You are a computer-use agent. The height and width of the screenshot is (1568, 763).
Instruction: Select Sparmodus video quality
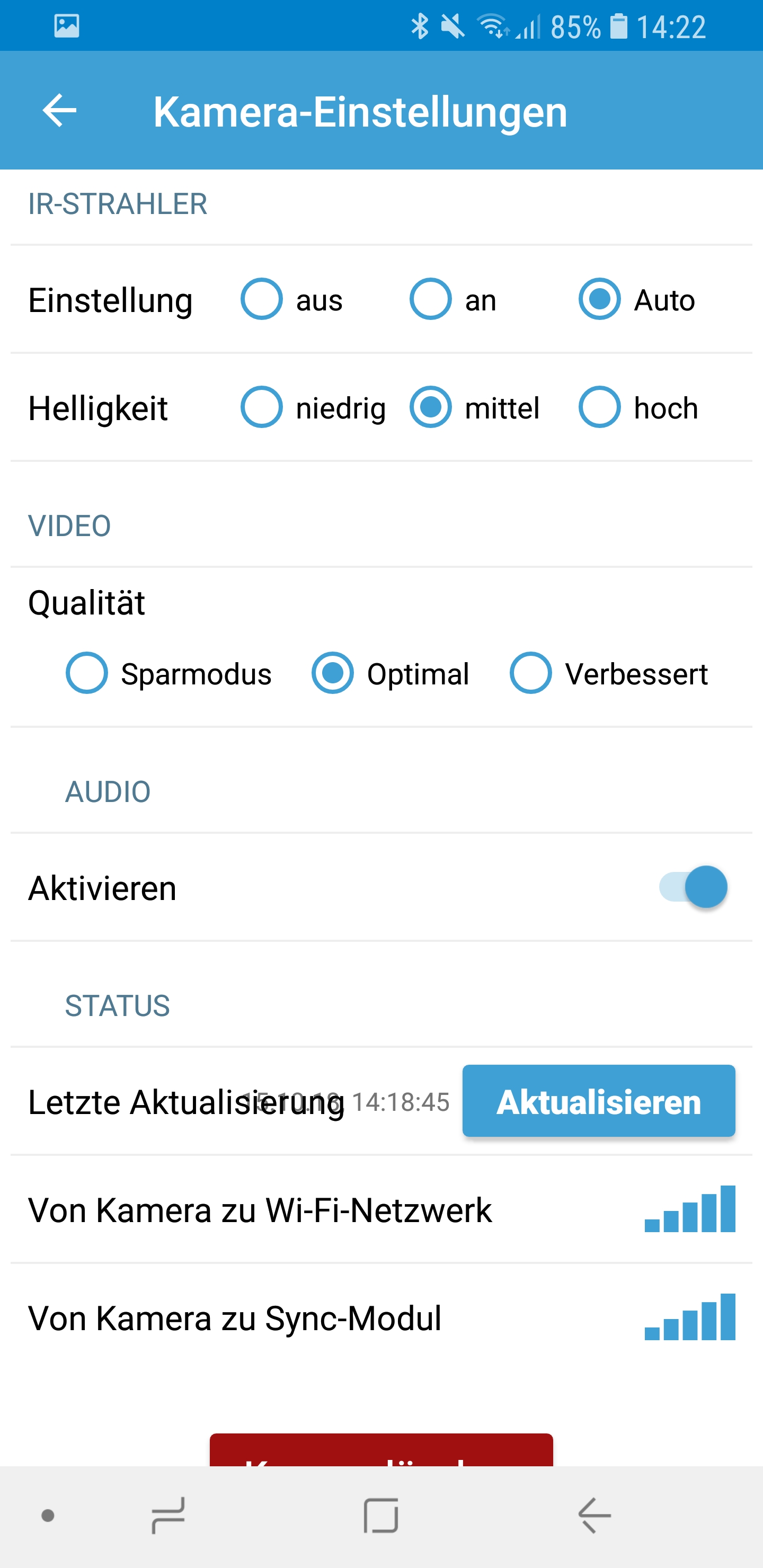(x=87, y=673)
